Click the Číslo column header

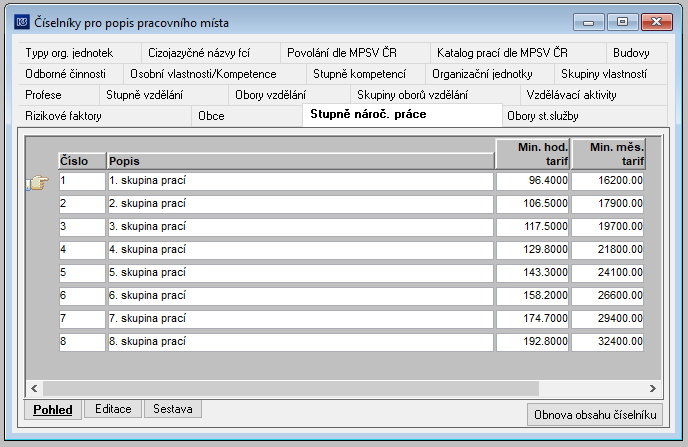(x=82, y=161)
